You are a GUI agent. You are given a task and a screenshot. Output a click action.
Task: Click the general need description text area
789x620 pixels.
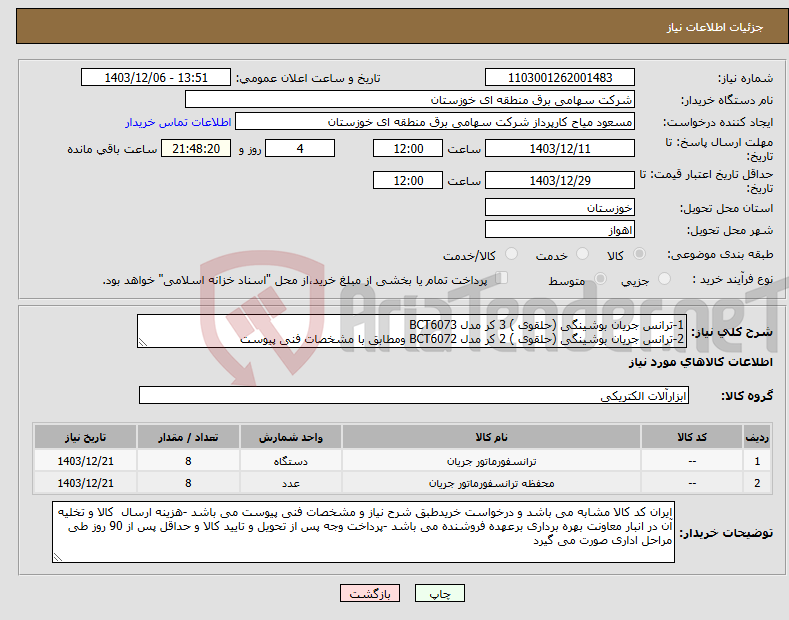(412, 331)
